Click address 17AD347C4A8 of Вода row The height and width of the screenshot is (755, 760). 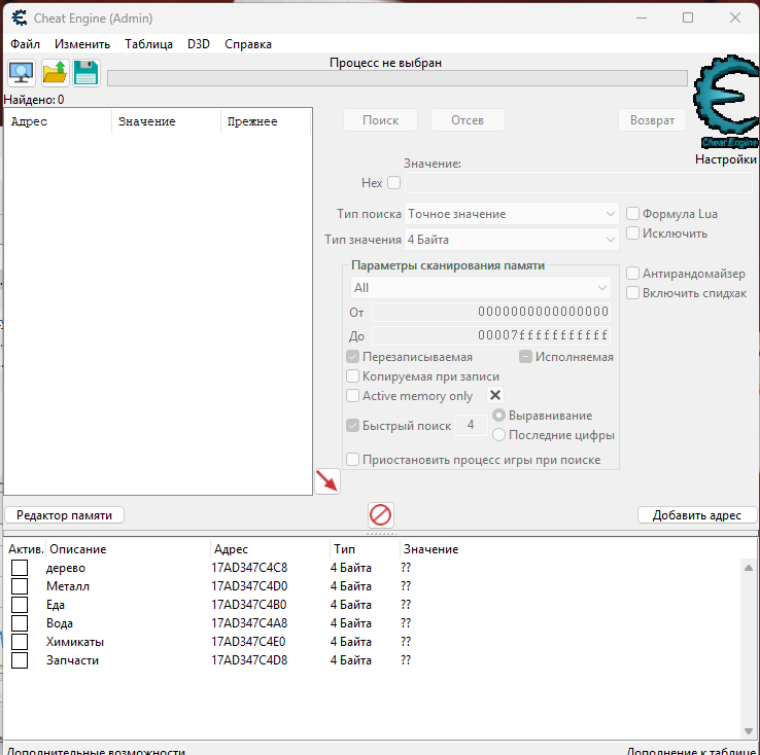tap(249, 623)
